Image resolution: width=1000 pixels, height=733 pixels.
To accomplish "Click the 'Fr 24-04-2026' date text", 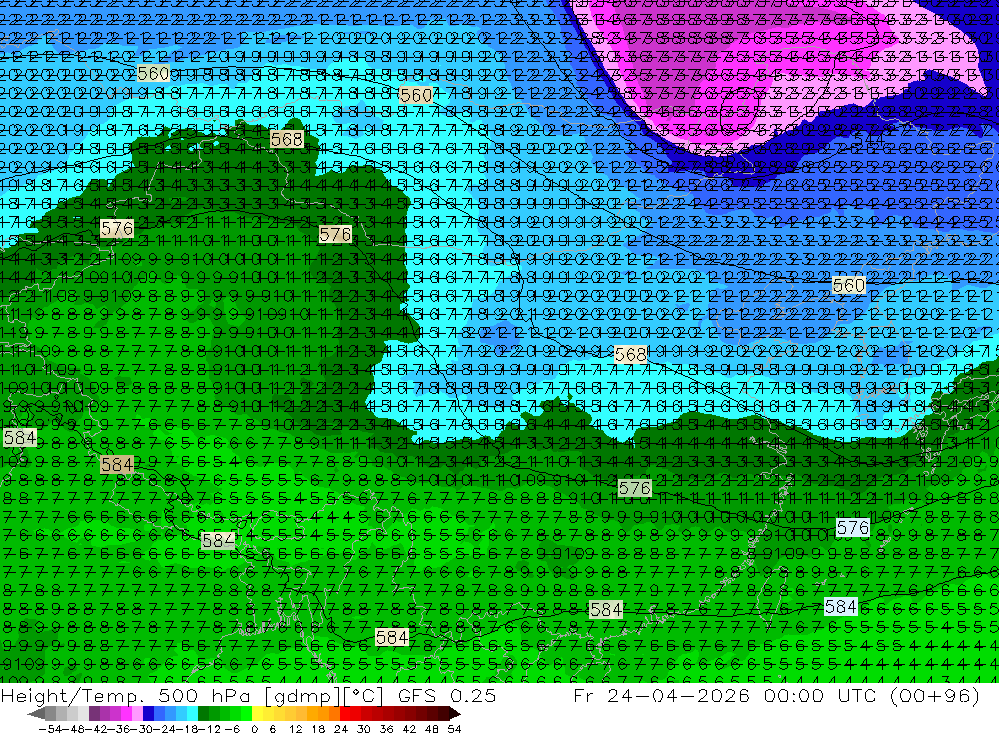I will click(x=661, y=695).
